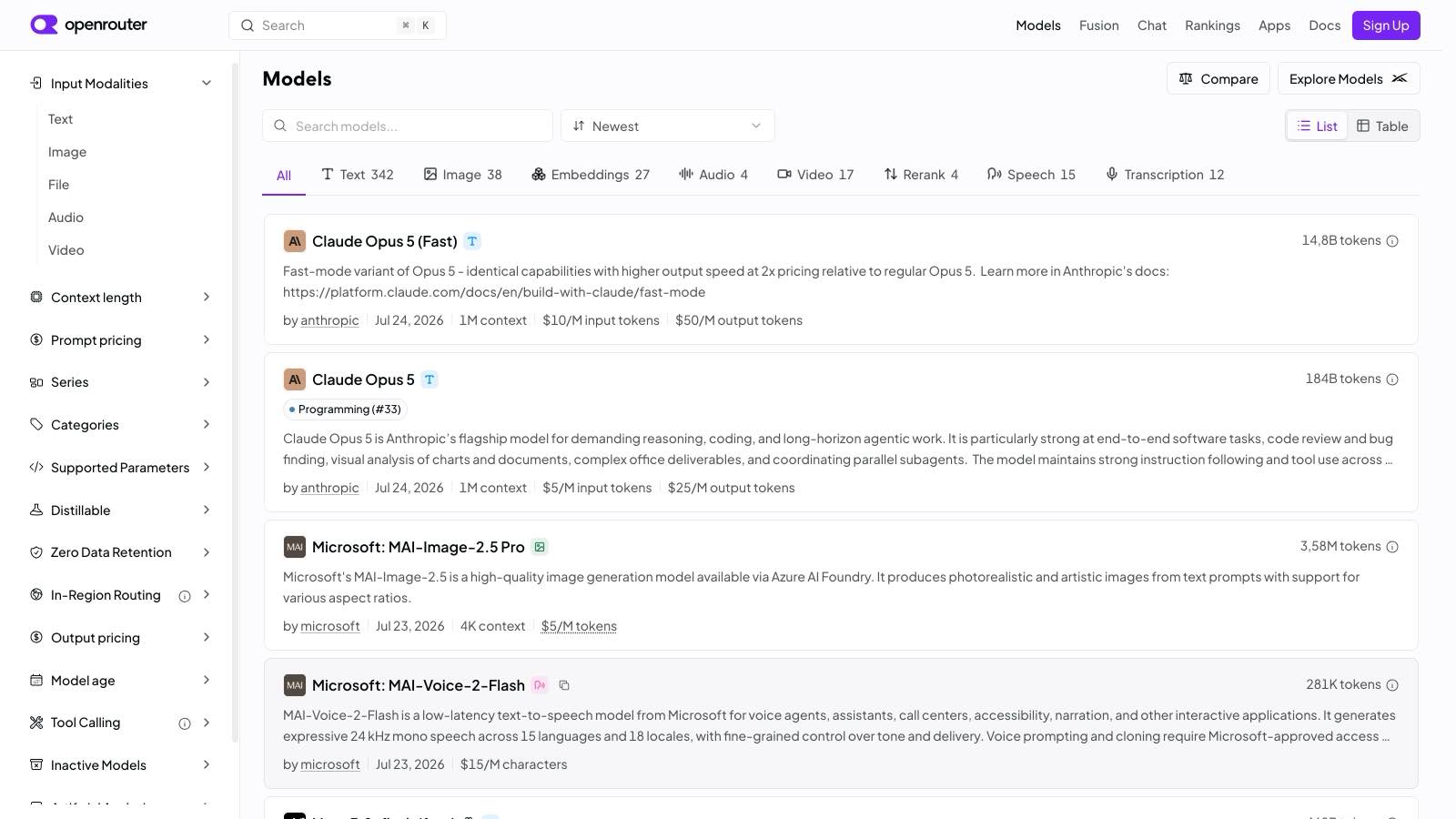Click info icon next to 3,58M tokens
Viewport: 1456px width, 819px height.
tap(1392, 547)
